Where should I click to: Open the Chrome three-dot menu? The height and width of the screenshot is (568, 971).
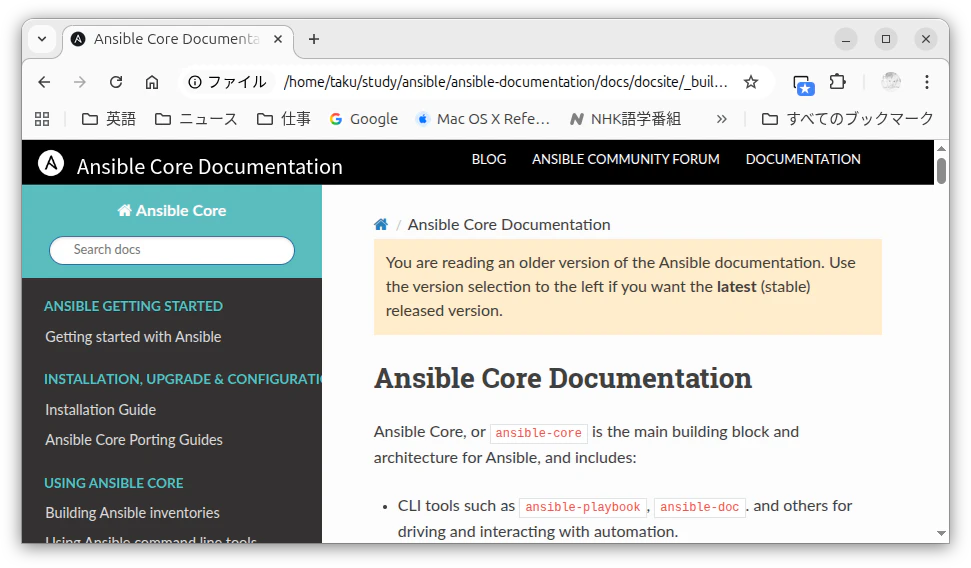926,82
